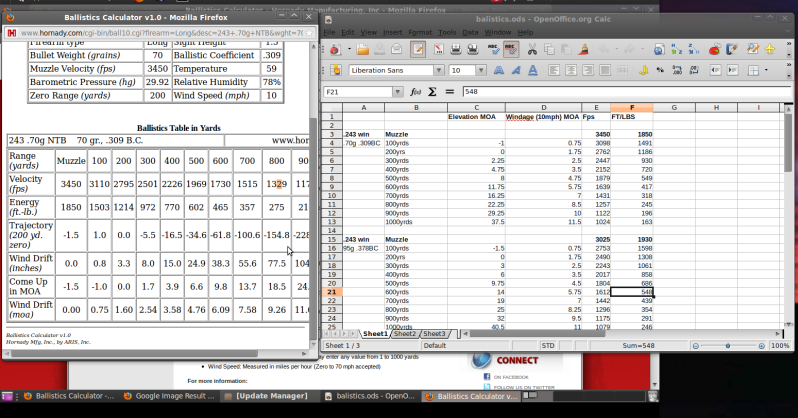Open Page Preview icon
The image size is (798, 418).
click(473, 49)
